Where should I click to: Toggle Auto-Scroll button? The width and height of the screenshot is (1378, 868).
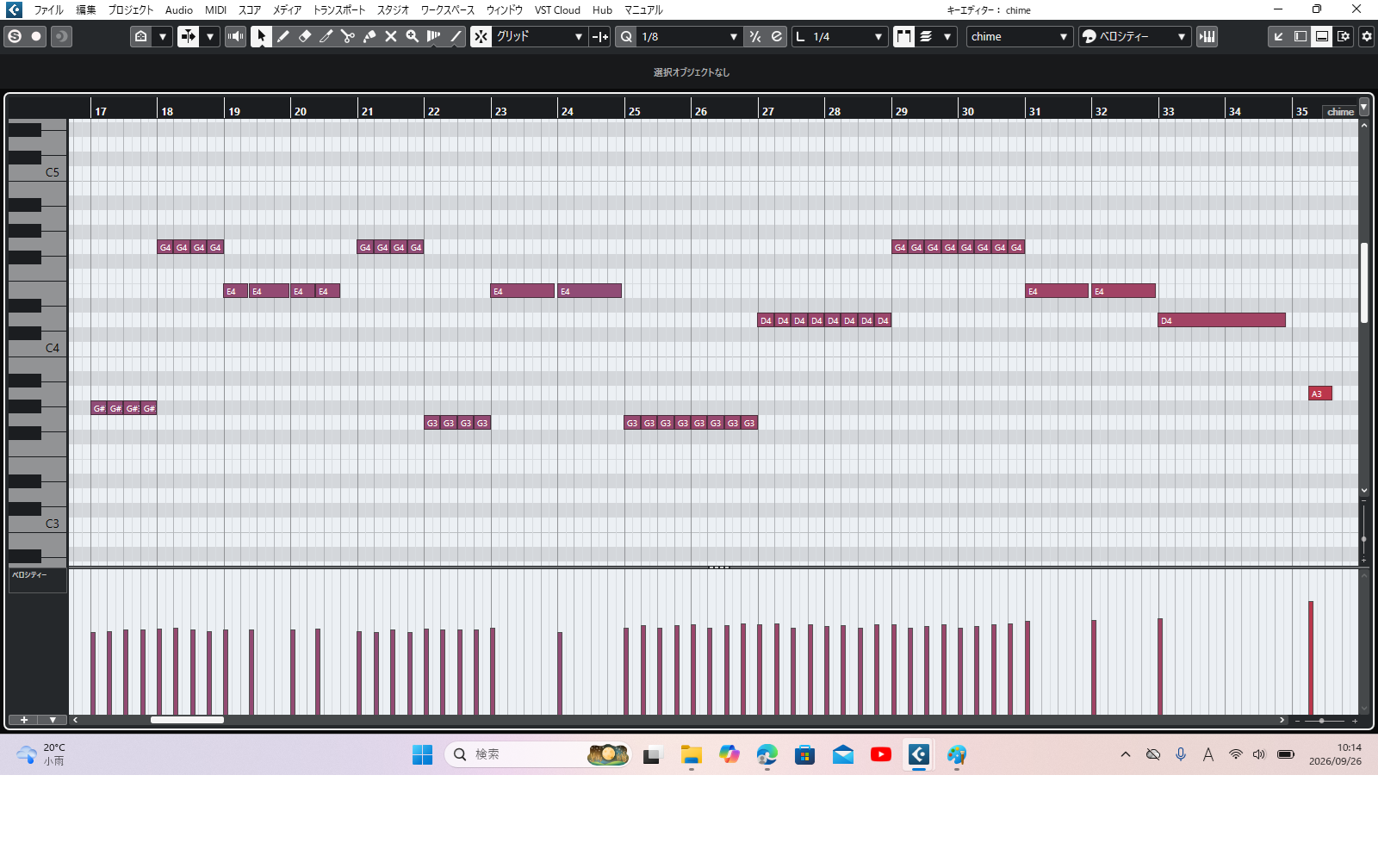click(x=188, y=36)
